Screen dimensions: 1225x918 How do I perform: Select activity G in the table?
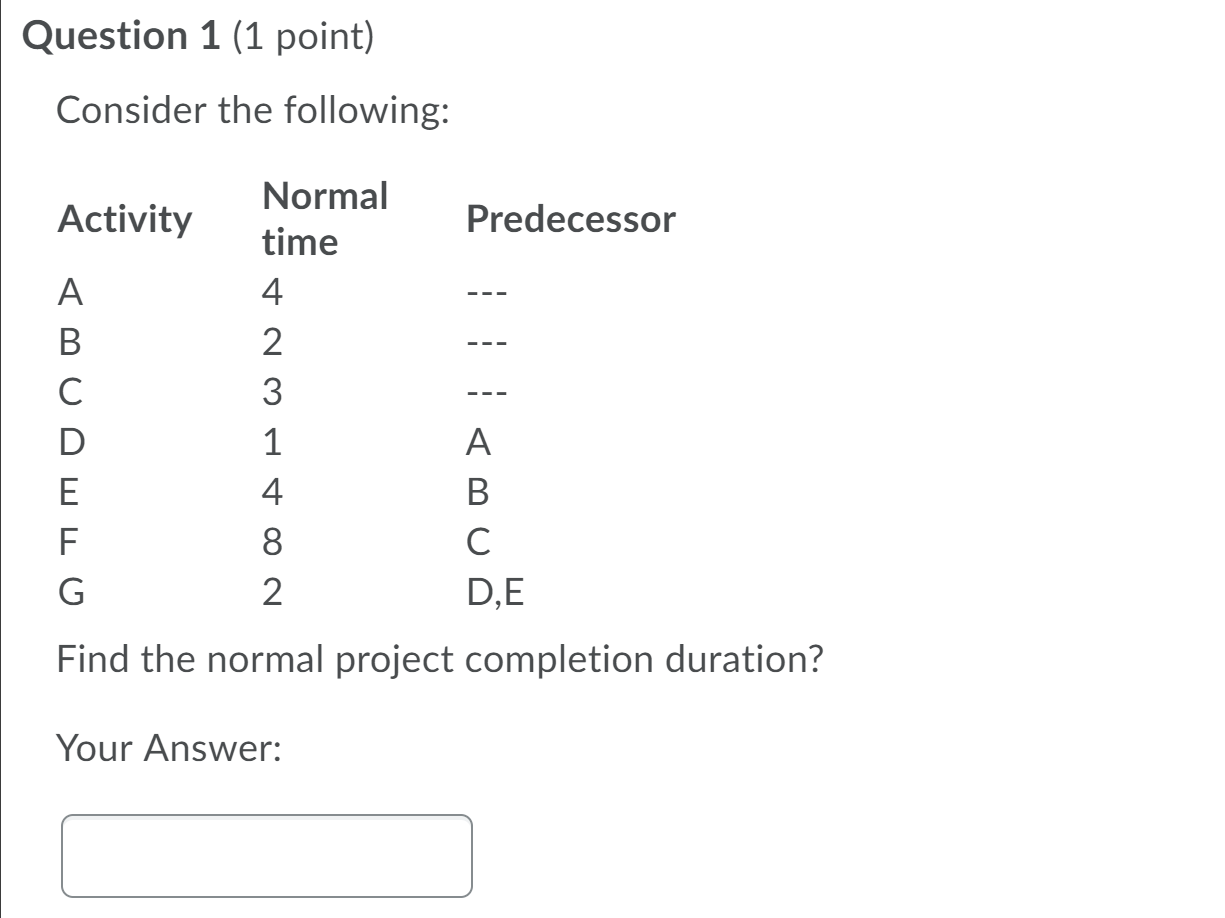68,588
